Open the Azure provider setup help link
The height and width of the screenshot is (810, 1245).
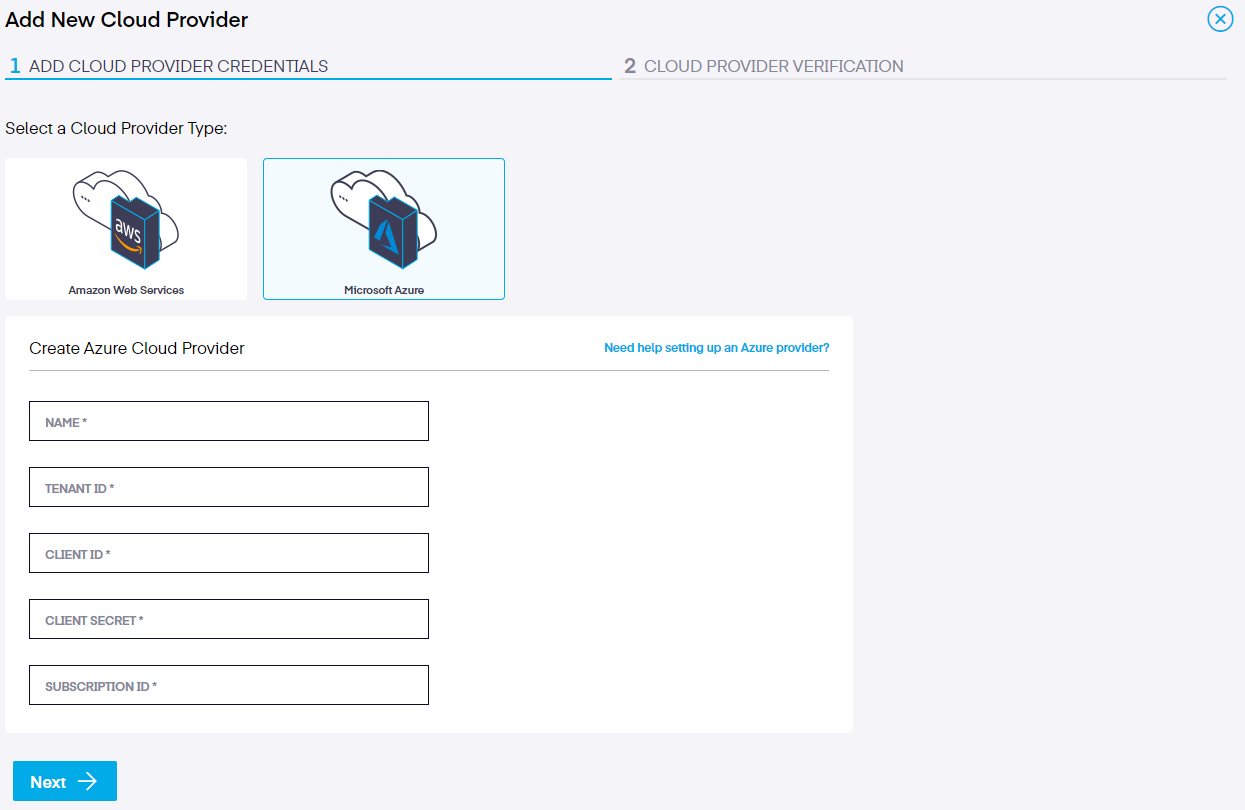pos(716,347)
